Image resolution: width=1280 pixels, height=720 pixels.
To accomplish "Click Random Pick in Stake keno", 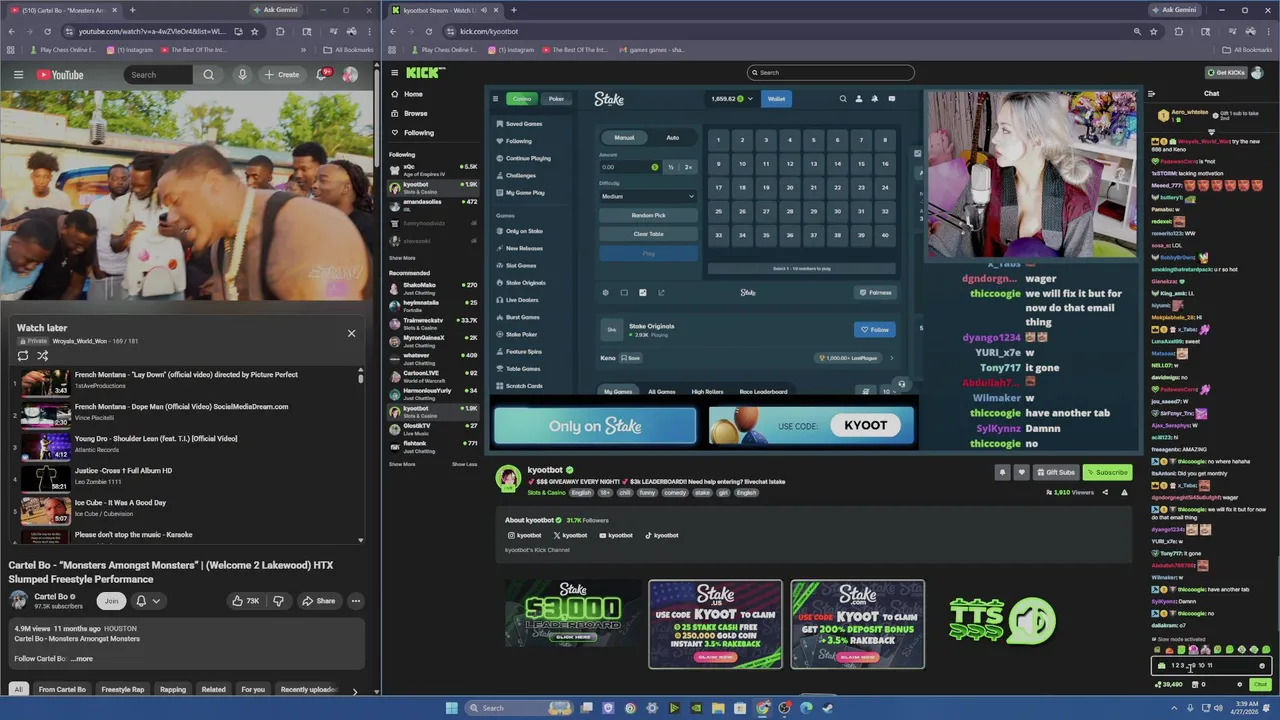I will pyautogui.click(x=648, y=215).
